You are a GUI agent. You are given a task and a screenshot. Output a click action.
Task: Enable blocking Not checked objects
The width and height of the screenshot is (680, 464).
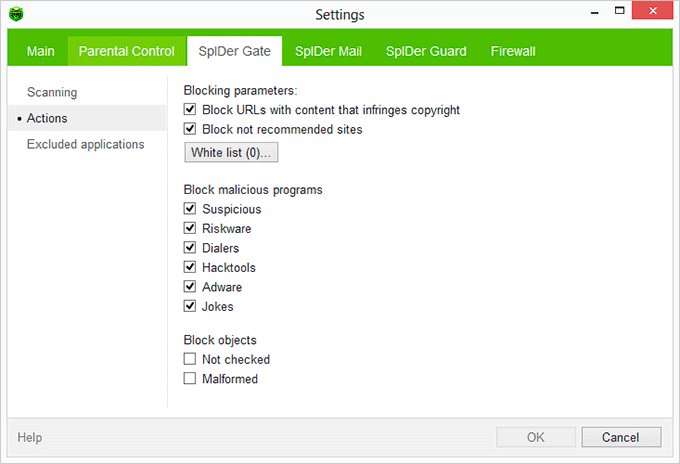point(190,359)
